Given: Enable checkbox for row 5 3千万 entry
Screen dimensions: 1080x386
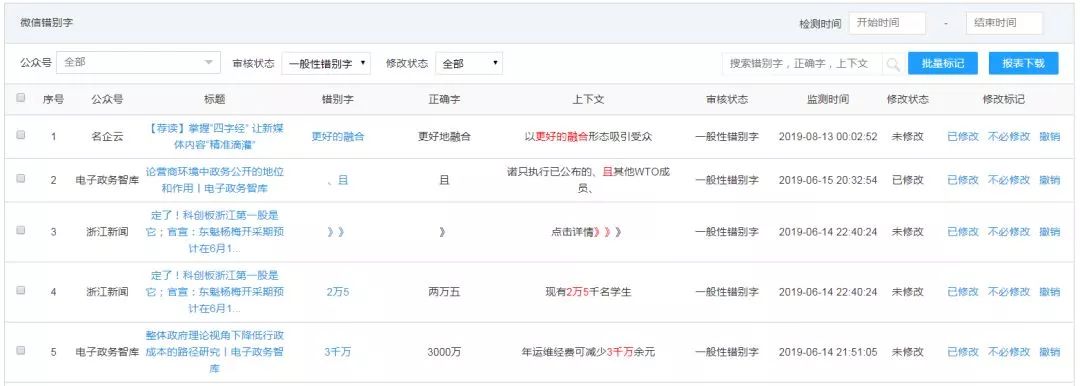Looking at the screenshot, I should click(21, 350).
